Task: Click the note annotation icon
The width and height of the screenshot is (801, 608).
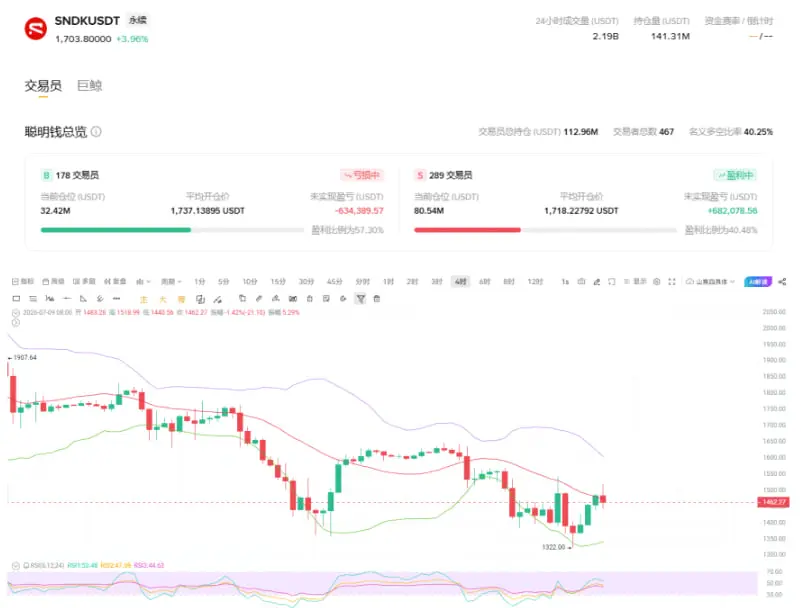Action: [326, 298]
